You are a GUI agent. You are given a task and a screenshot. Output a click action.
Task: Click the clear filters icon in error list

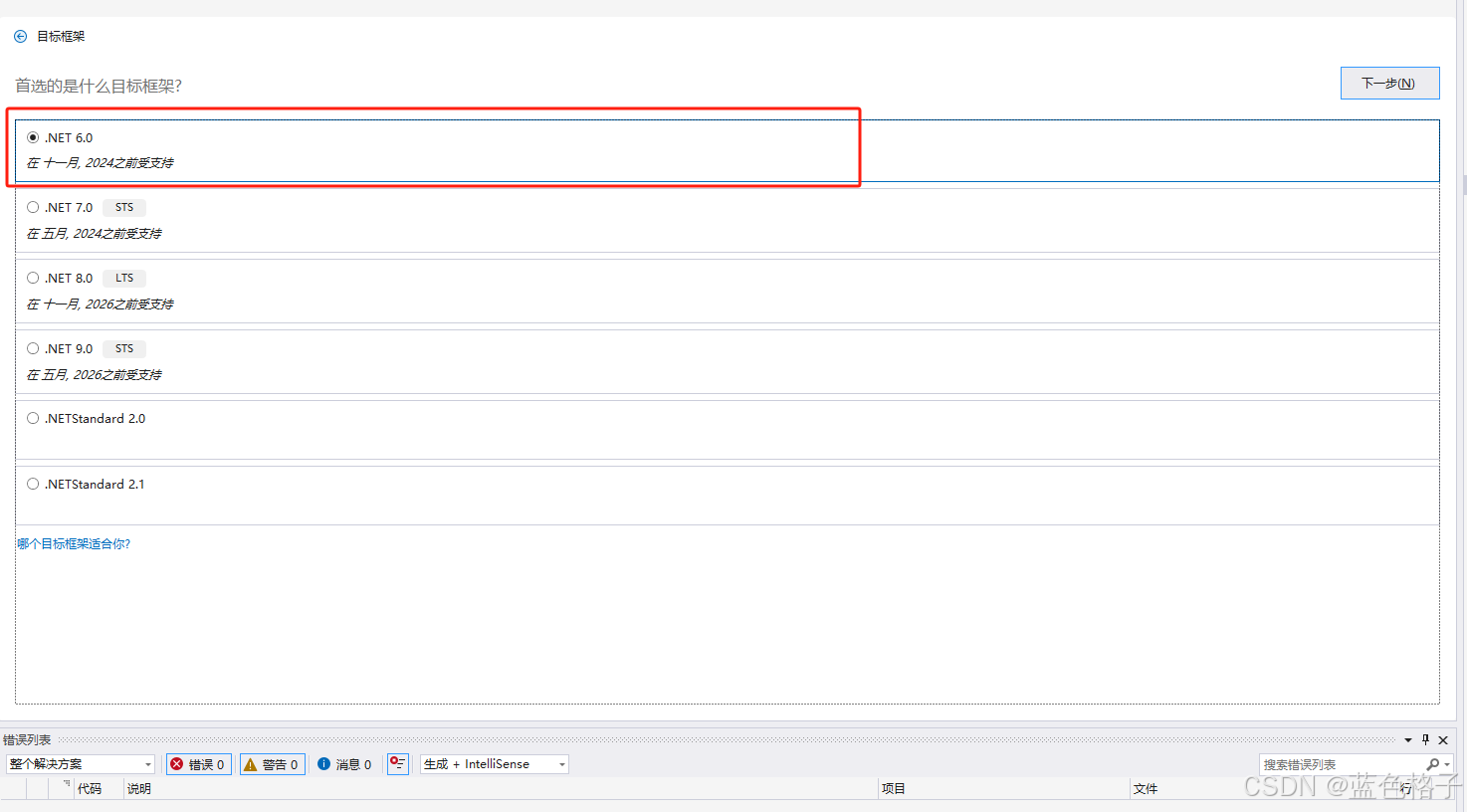(397, 763)
